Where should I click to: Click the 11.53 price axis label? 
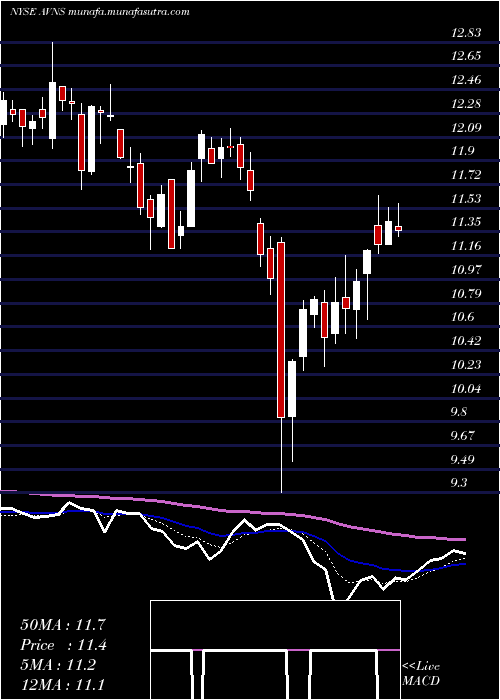coord(466,199)
